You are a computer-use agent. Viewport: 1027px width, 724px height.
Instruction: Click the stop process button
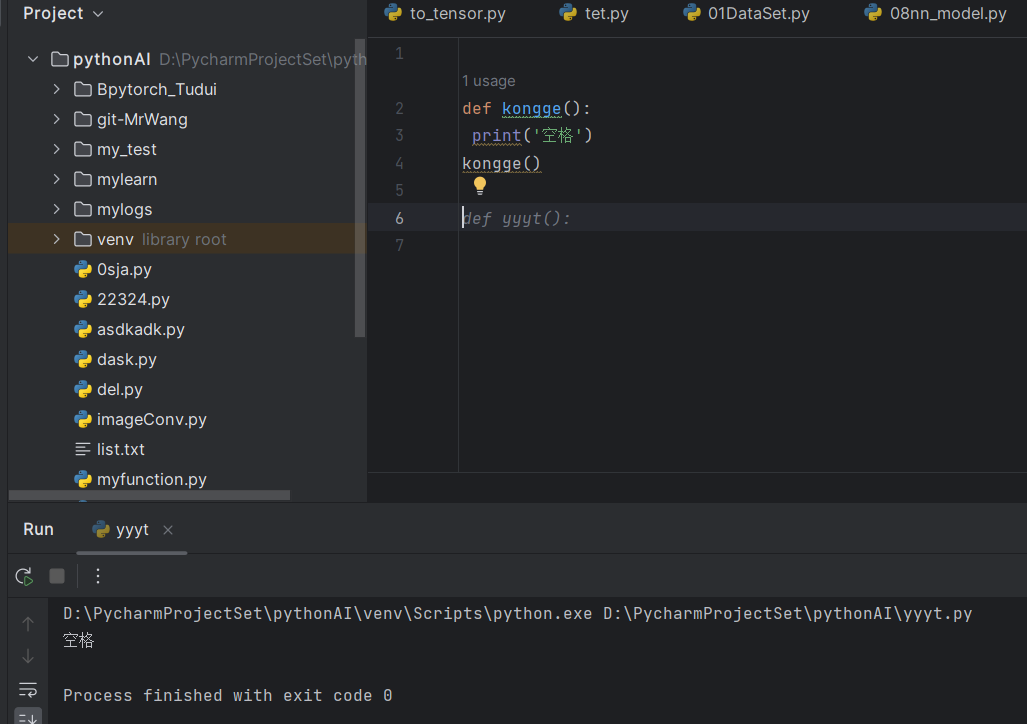point(57,576)
